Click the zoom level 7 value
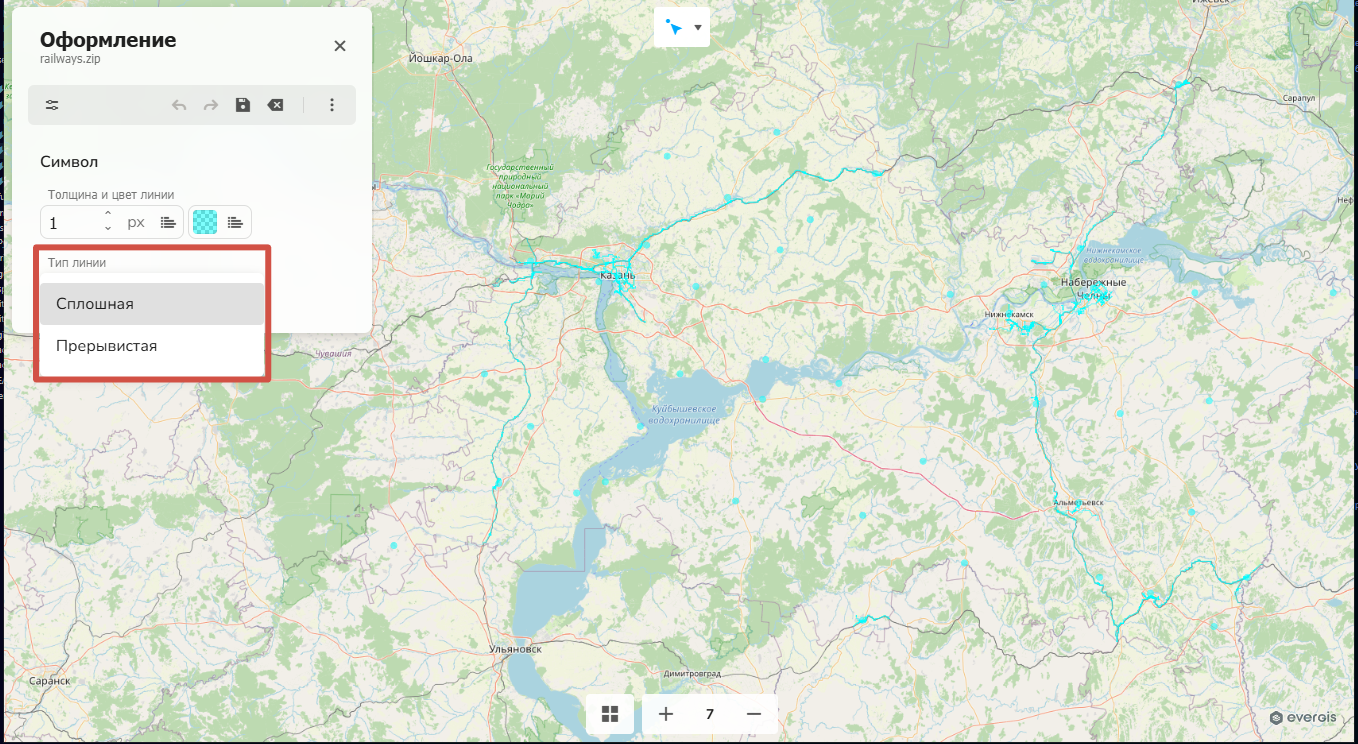The height and width of the screenshot is (744, 1358). coord(710,714)
